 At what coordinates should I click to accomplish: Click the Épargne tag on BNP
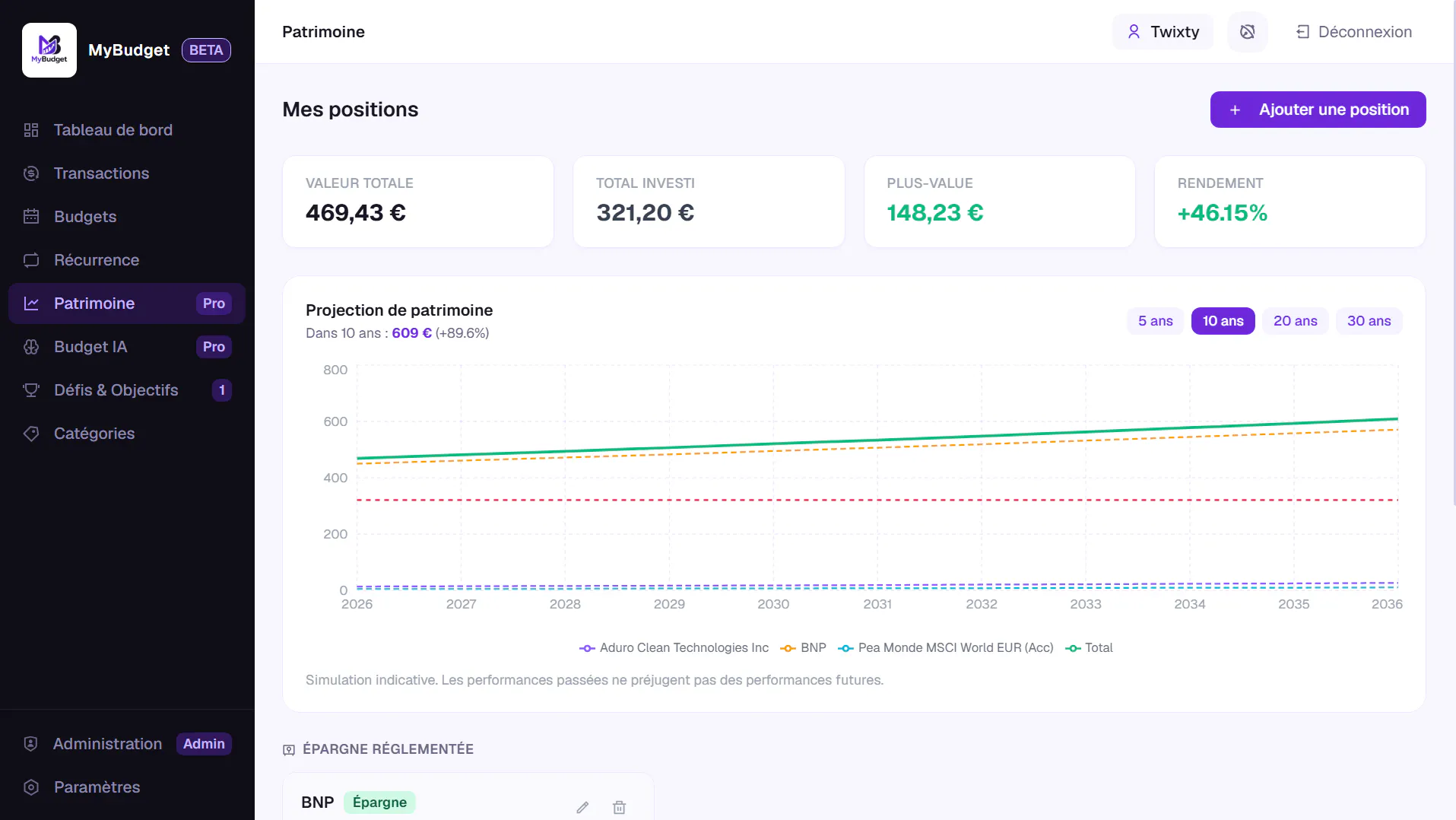tap(379, 803)
